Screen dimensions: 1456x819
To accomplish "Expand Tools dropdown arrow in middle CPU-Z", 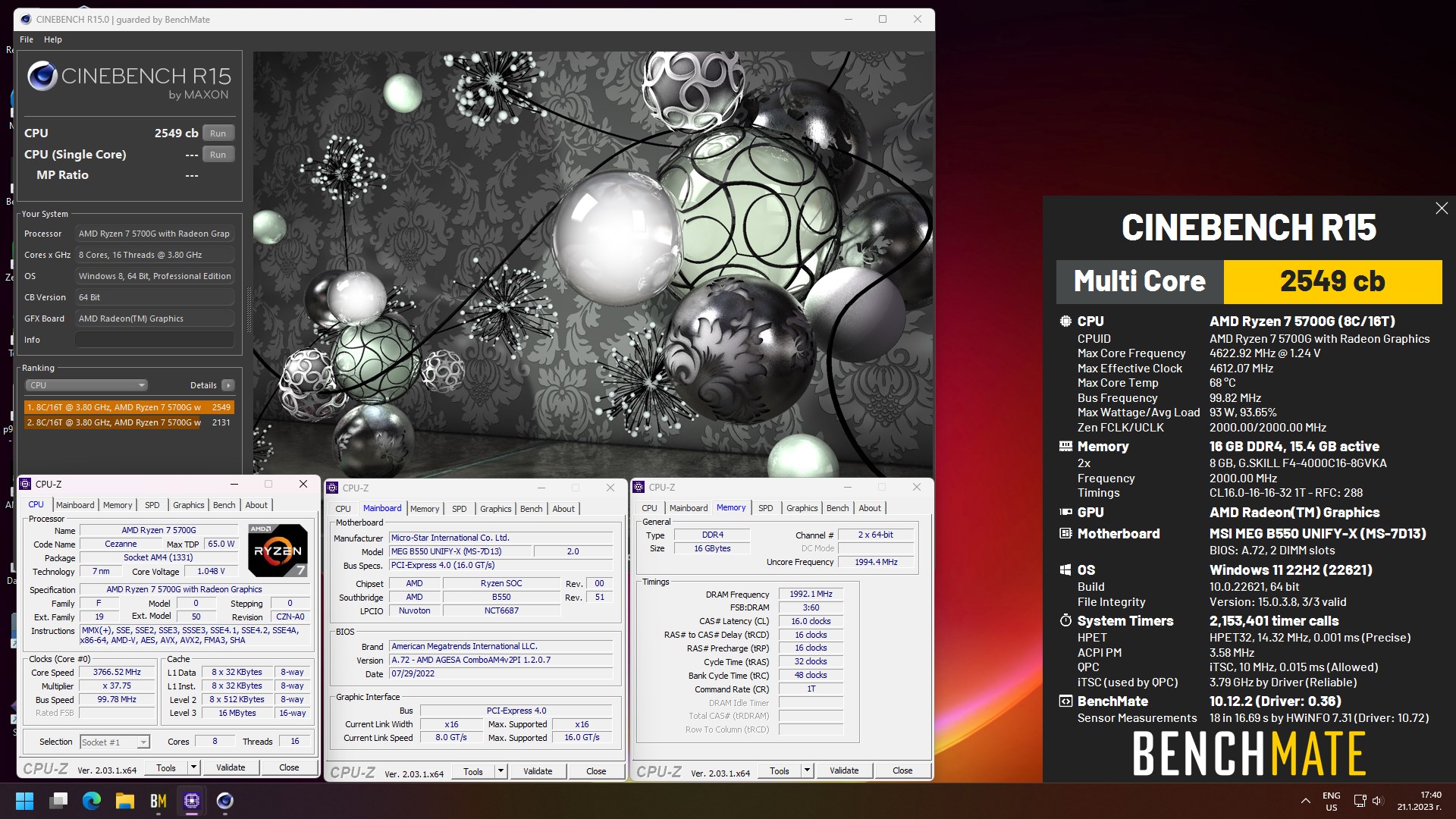I will pyautogui.click(x=500, y=772).
